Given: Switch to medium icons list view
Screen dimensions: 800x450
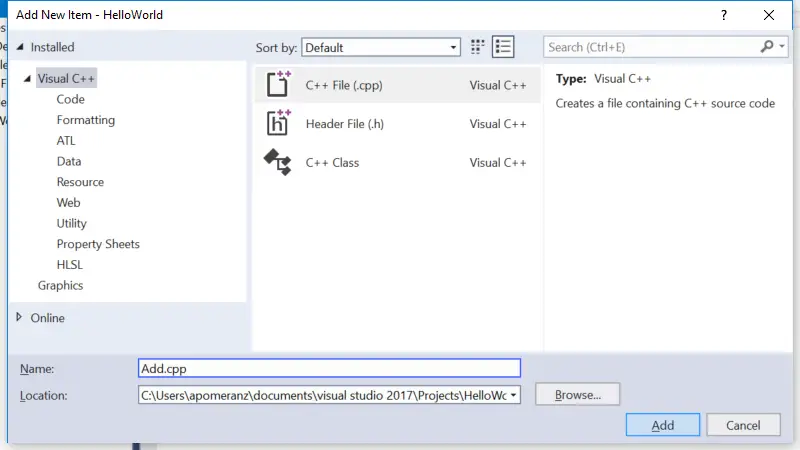Looking at the screenshot, I should 503,47.
